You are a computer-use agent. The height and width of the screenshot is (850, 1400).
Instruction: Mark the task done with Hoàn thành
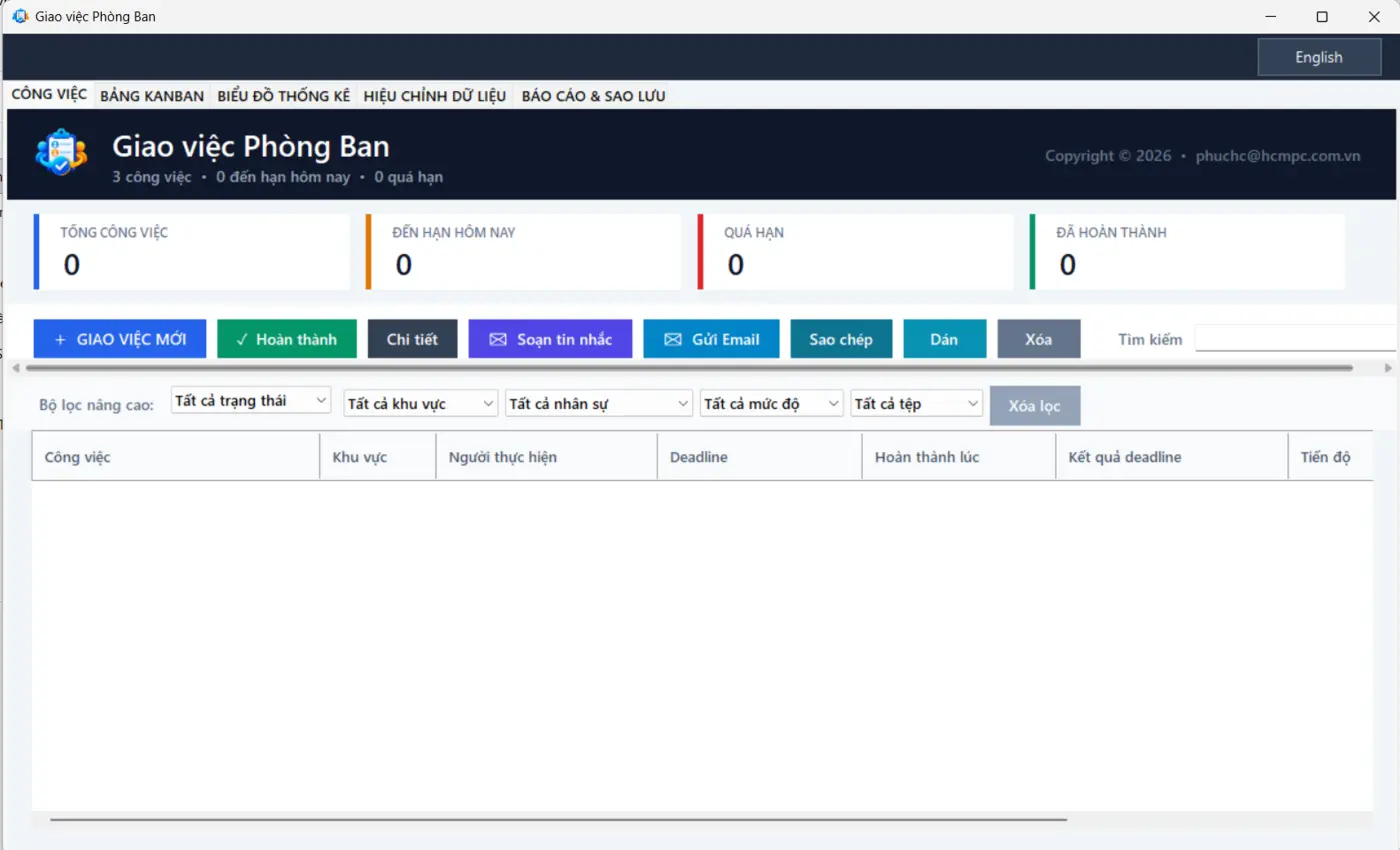click(287, 339)
